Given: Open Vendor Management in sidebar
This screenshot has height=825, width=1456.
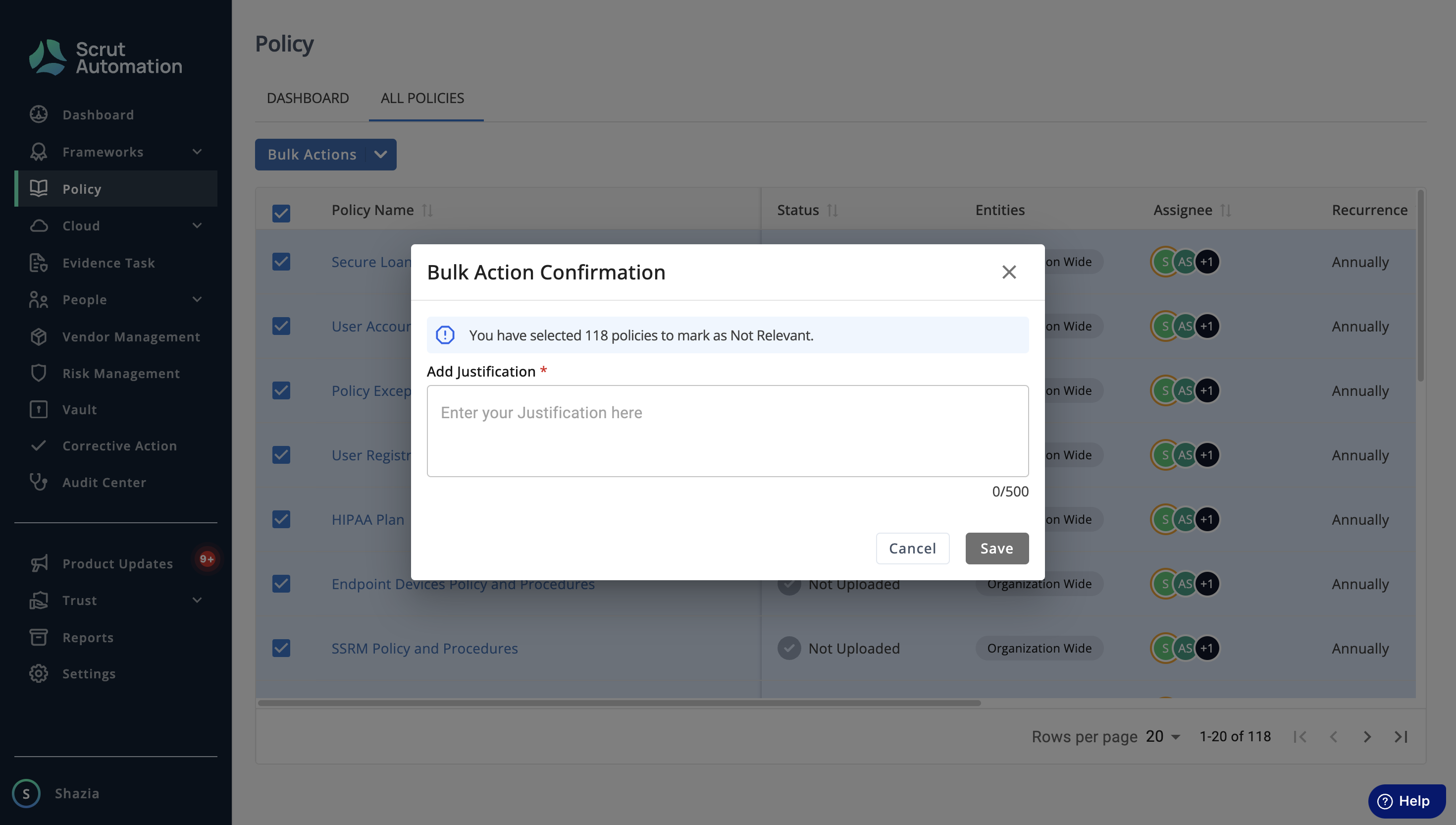Looking at the screenshot, I should (131, 336).
